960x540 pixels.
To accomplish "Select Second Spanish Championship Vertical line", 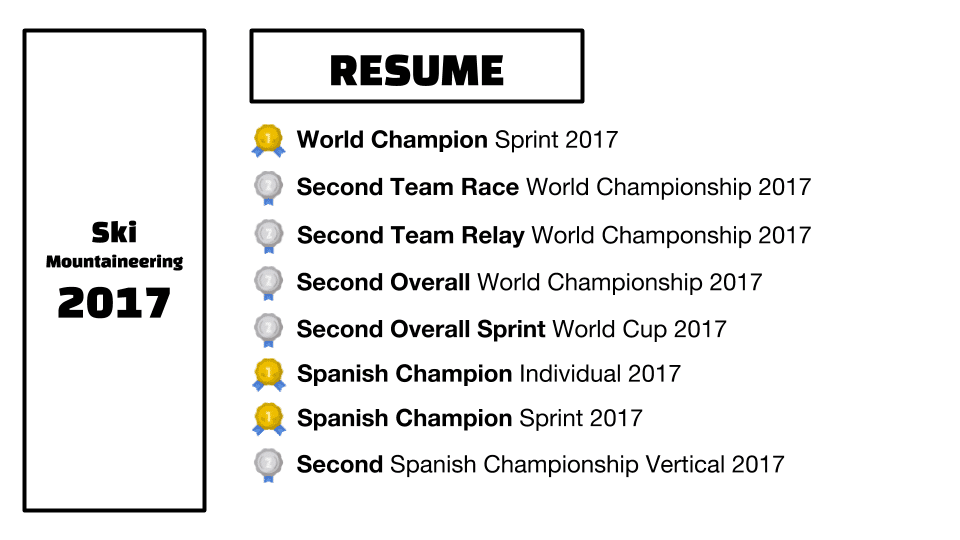I will point(540,464).
